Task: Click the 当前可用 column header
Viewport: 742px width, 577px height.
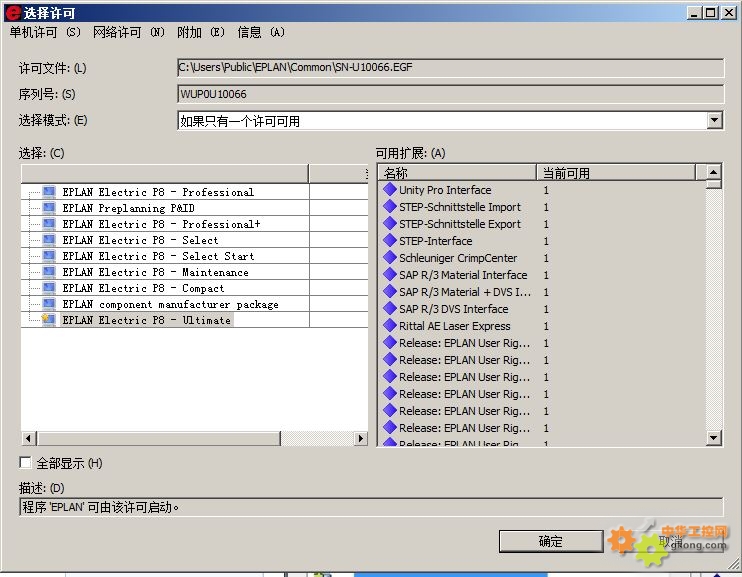Action: point(616,173)
